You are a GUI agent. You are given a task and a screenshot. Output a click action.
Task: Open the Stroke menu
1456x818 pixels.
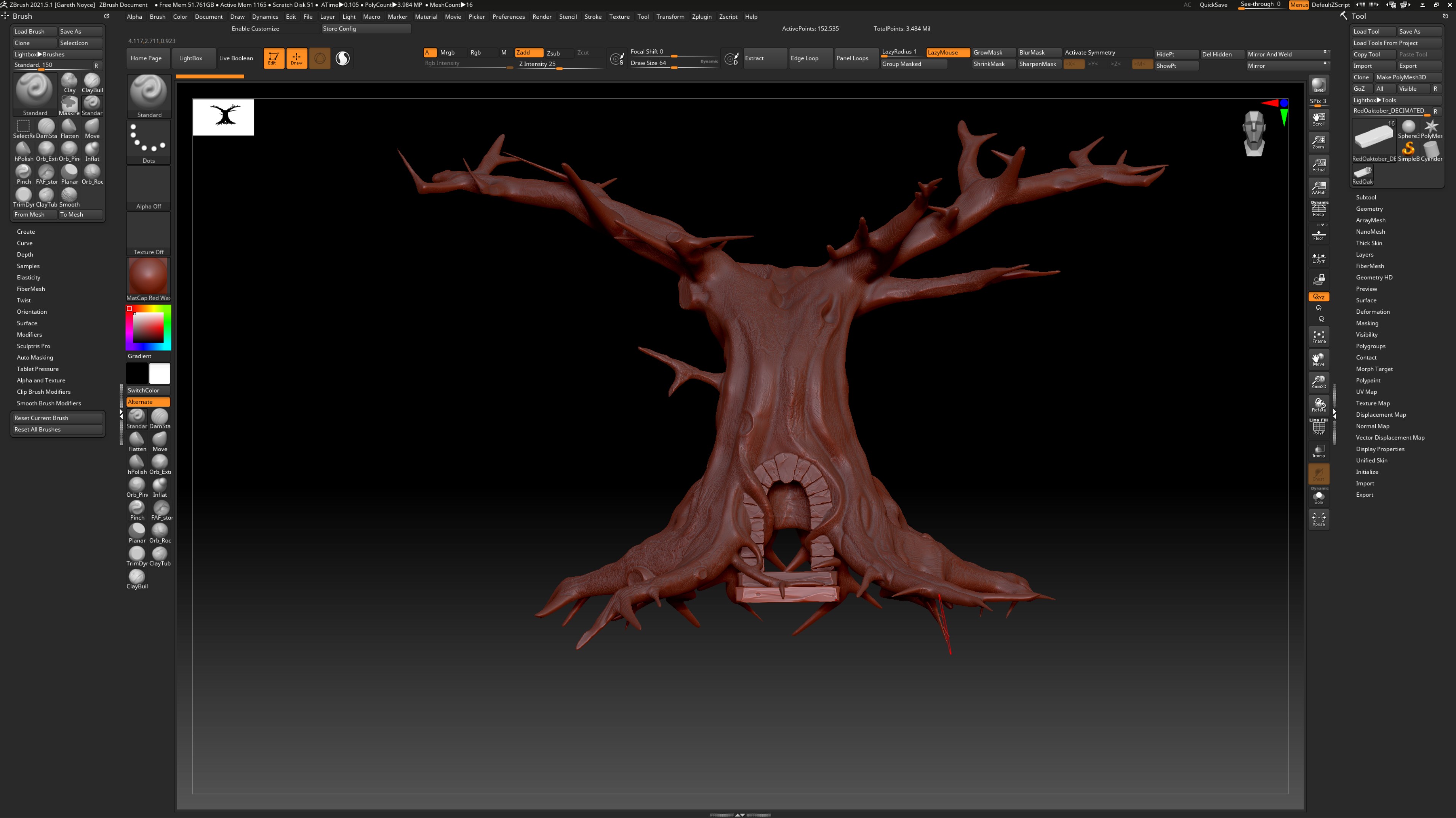592,17
